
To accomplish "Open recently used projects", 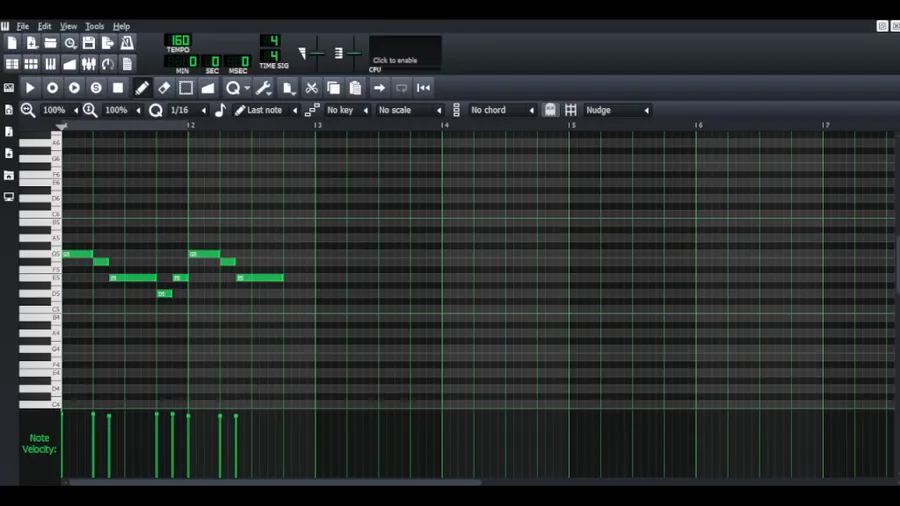I will [70, 43].
